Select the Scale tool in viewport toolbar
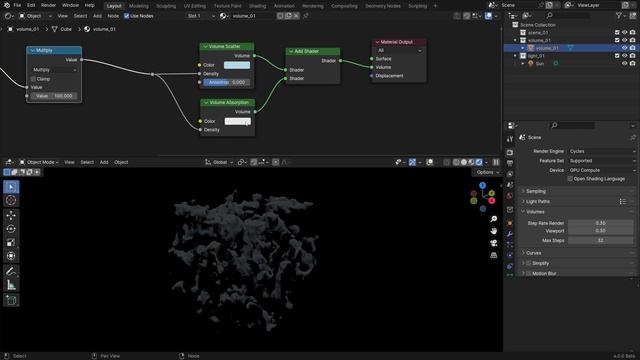The height and width of the screenshot is (360, 640). pyautogui.click(x=11, y=242)
